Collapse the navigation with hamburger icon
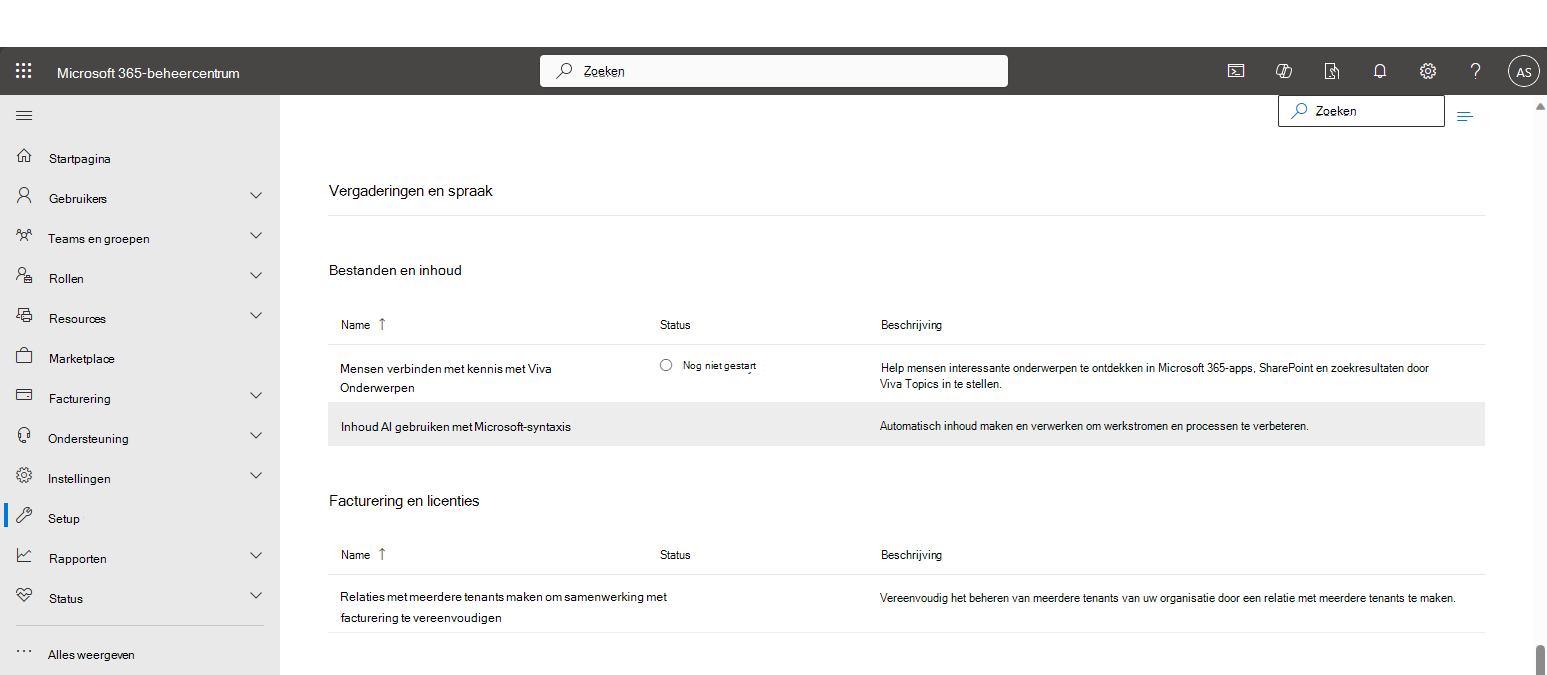 [x=24, y=116]
